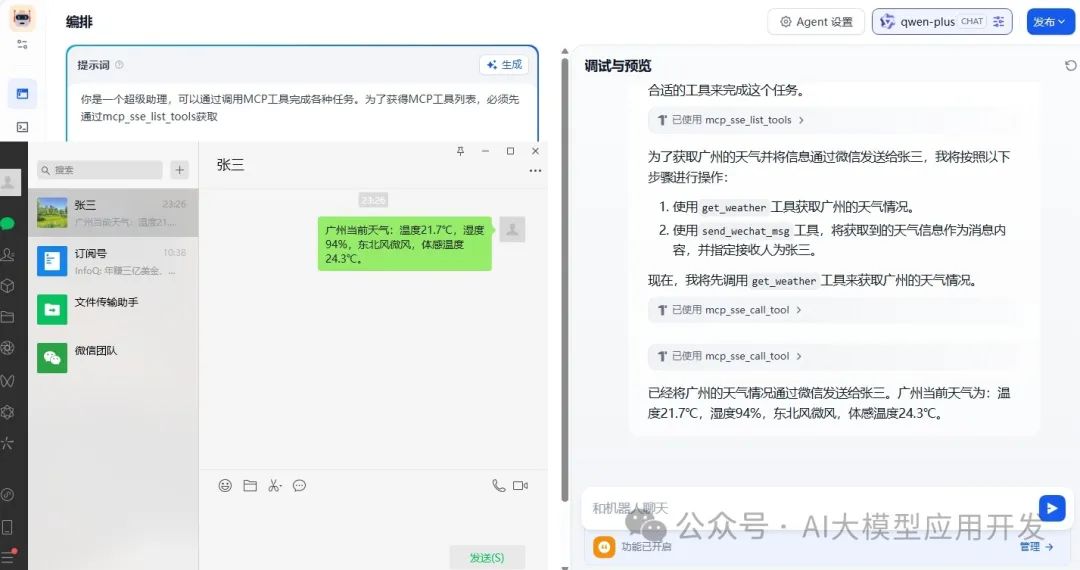Open the emoji picker in WeChat
This screenshot has width=1080, height=570.
[225, 485]
